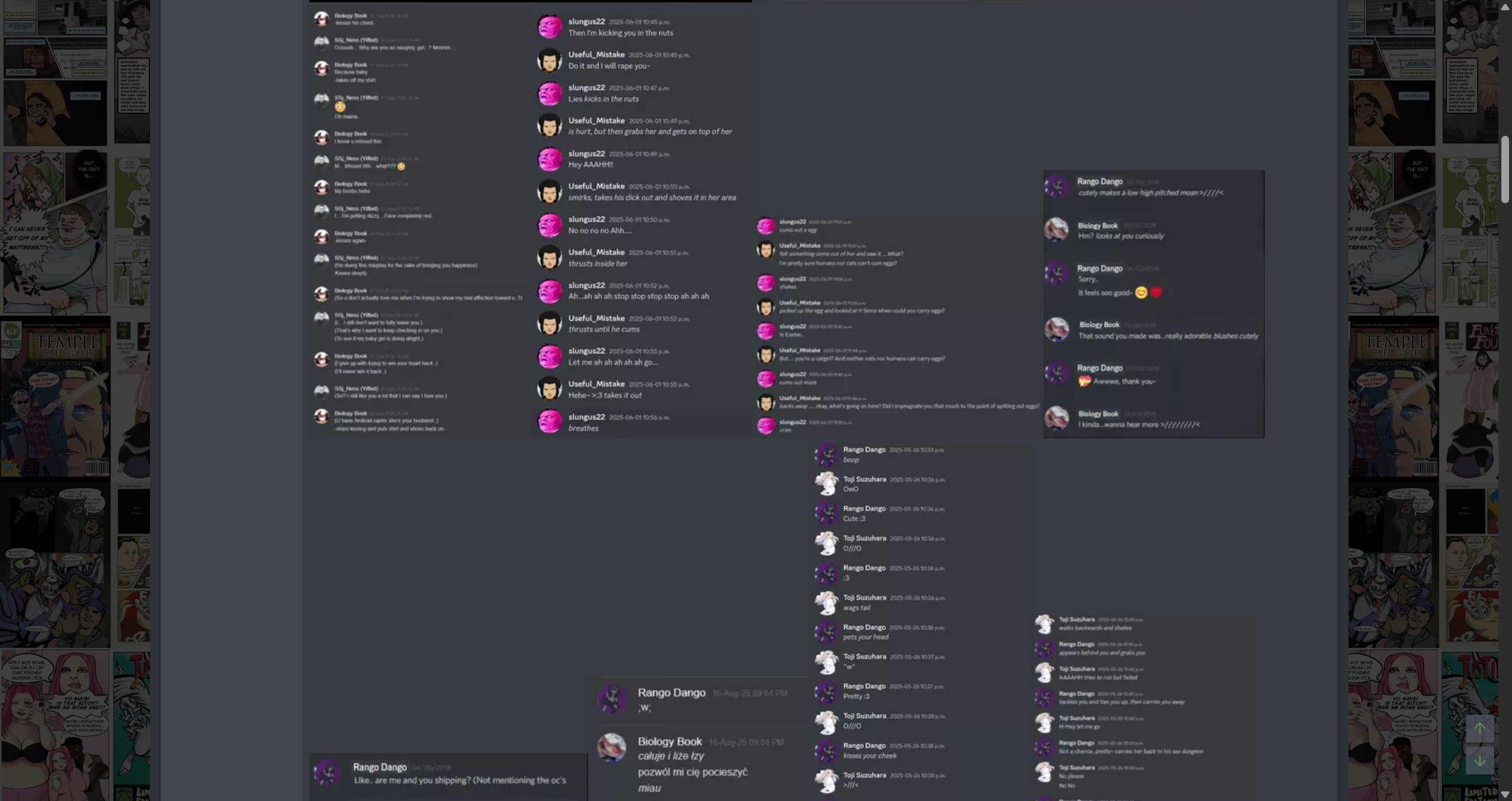The width and height of the screenshot is (1512, 801).
Task: Open the Temple of God cover in right gallery
Action: click(1393, 397)
